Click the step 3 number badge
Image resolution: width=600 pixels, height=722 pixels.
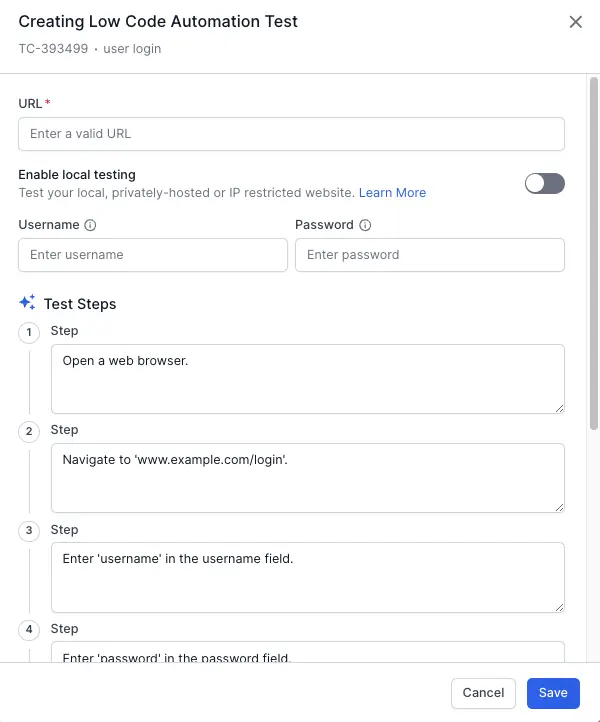tap(29, 531)
